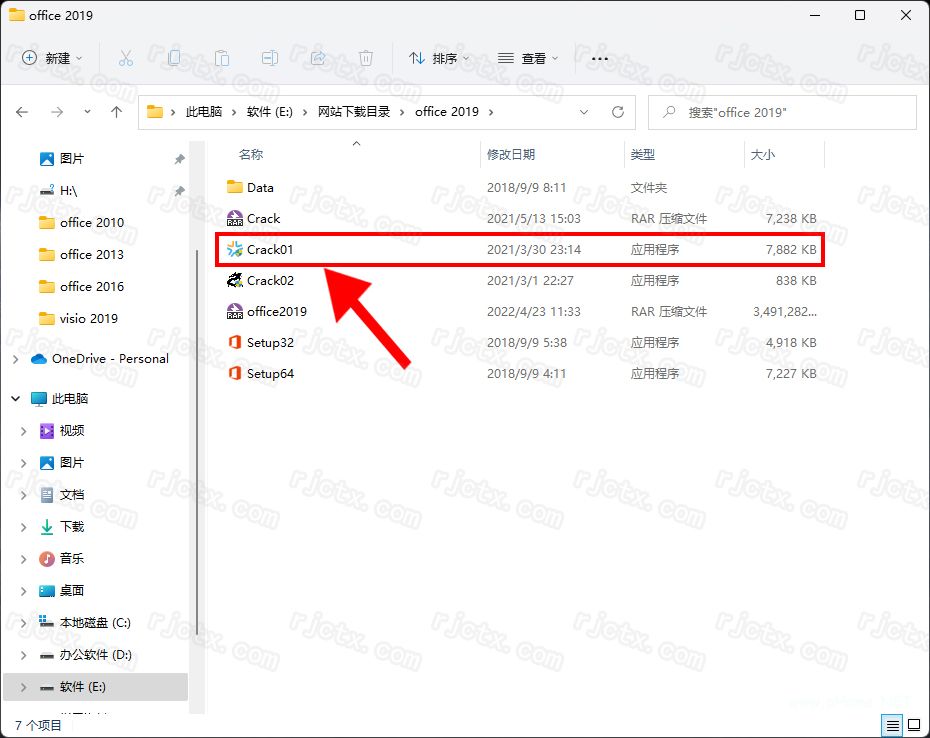Click the Copy icon in the toolbar

[x=174, y=58]
